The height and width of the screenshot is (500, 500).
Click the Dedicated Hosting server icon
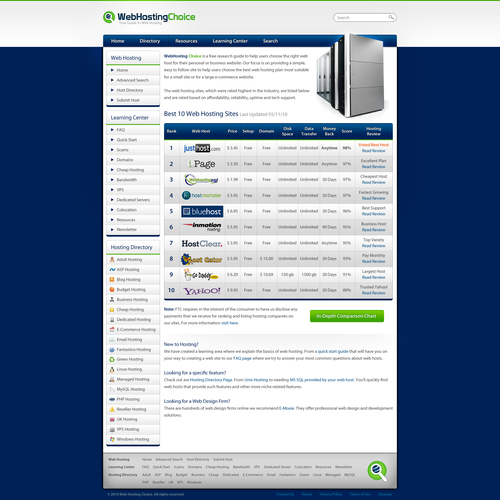112,319
